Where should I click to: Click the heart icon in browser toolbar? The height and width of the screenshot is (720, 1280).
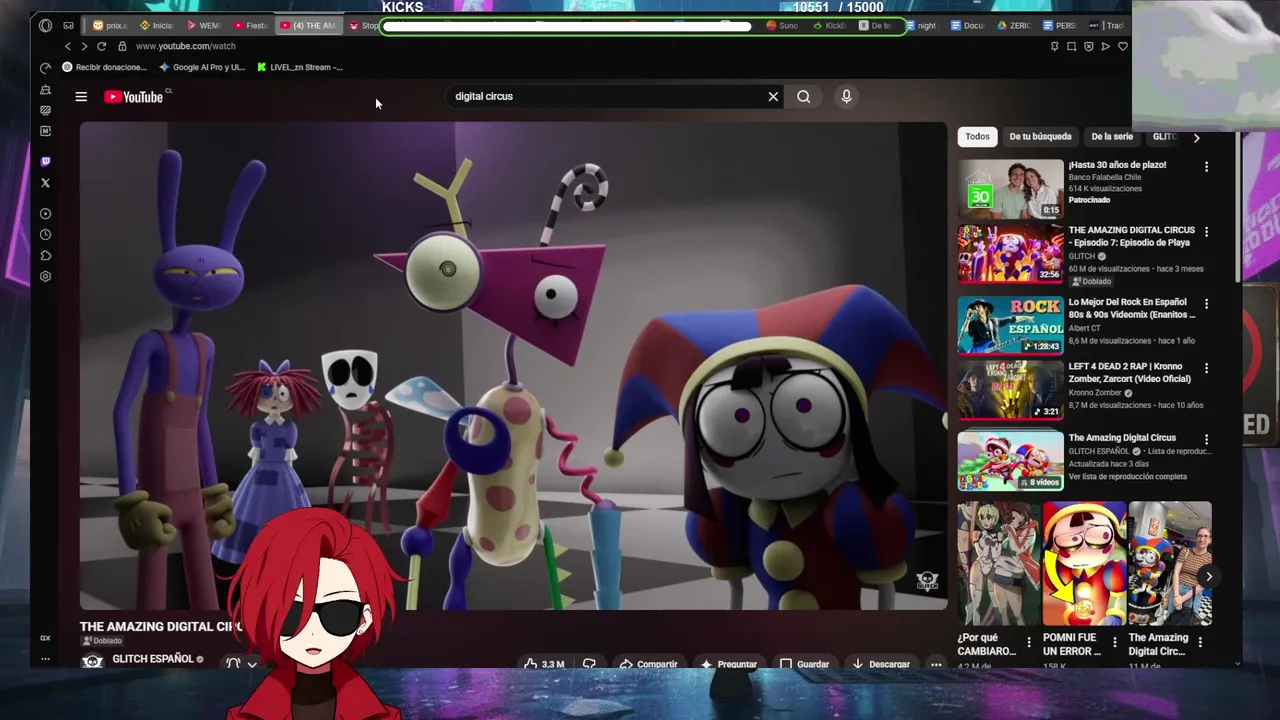tap(1123, 46)
